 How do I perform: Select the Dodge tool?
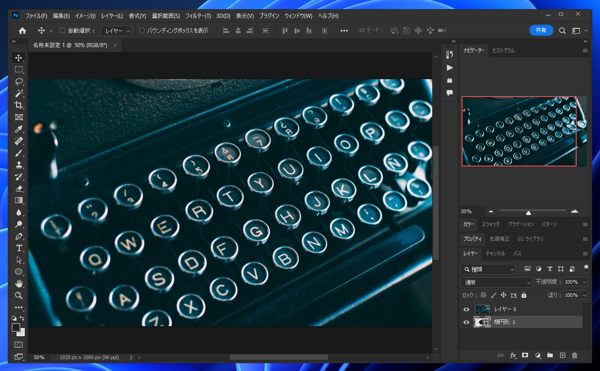[x=18, y=224]
